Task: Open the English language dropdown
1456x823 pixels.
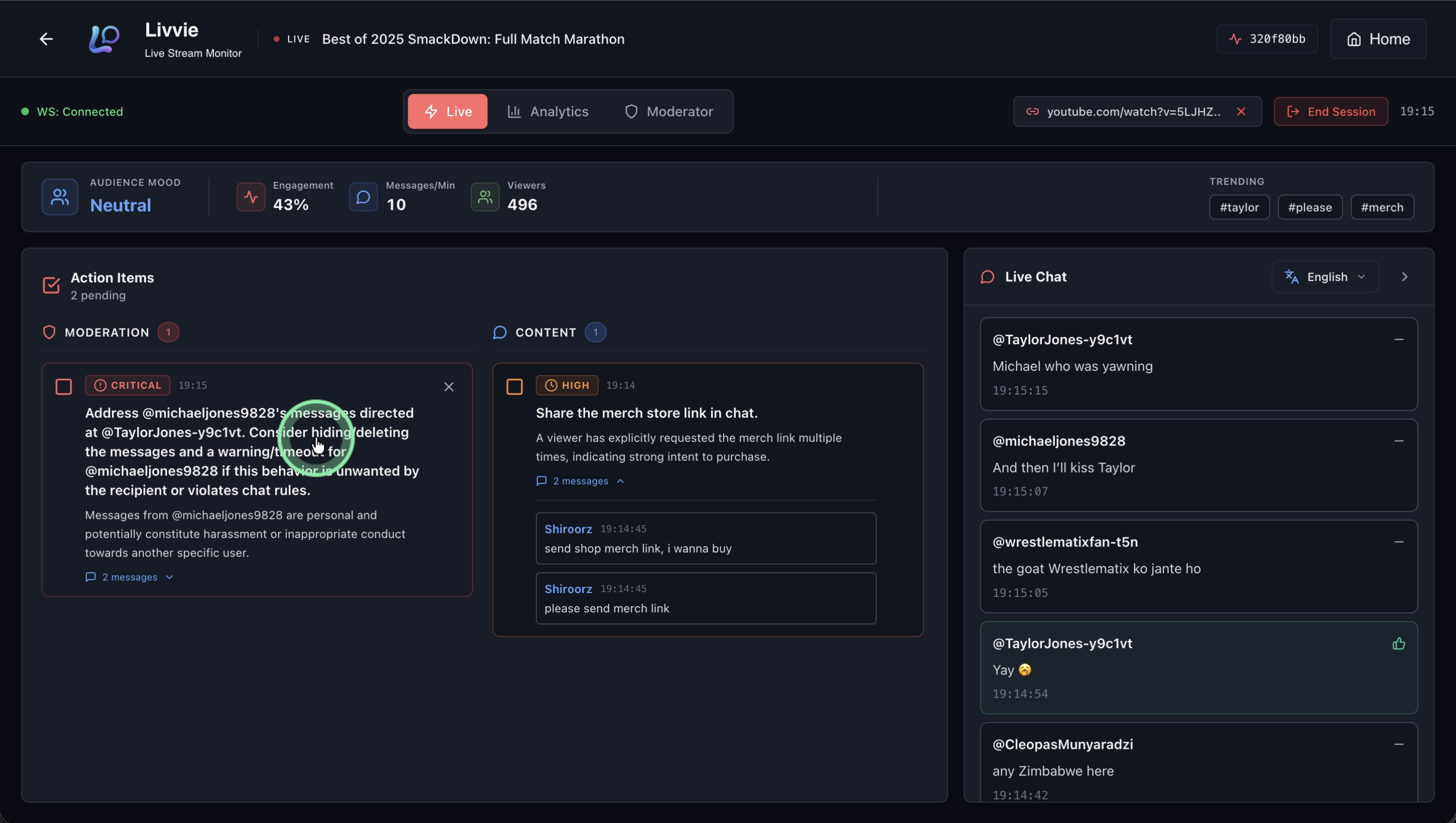Action: pos(1325,277)
